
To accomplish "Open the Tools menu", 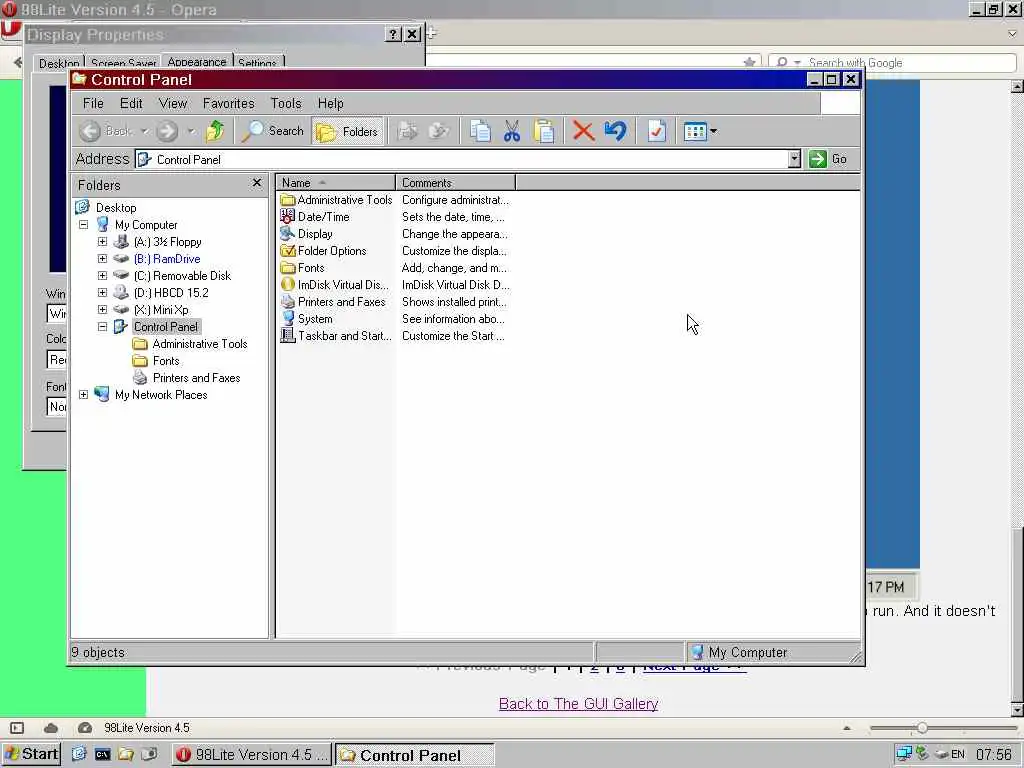I will [x=286, y=103].
